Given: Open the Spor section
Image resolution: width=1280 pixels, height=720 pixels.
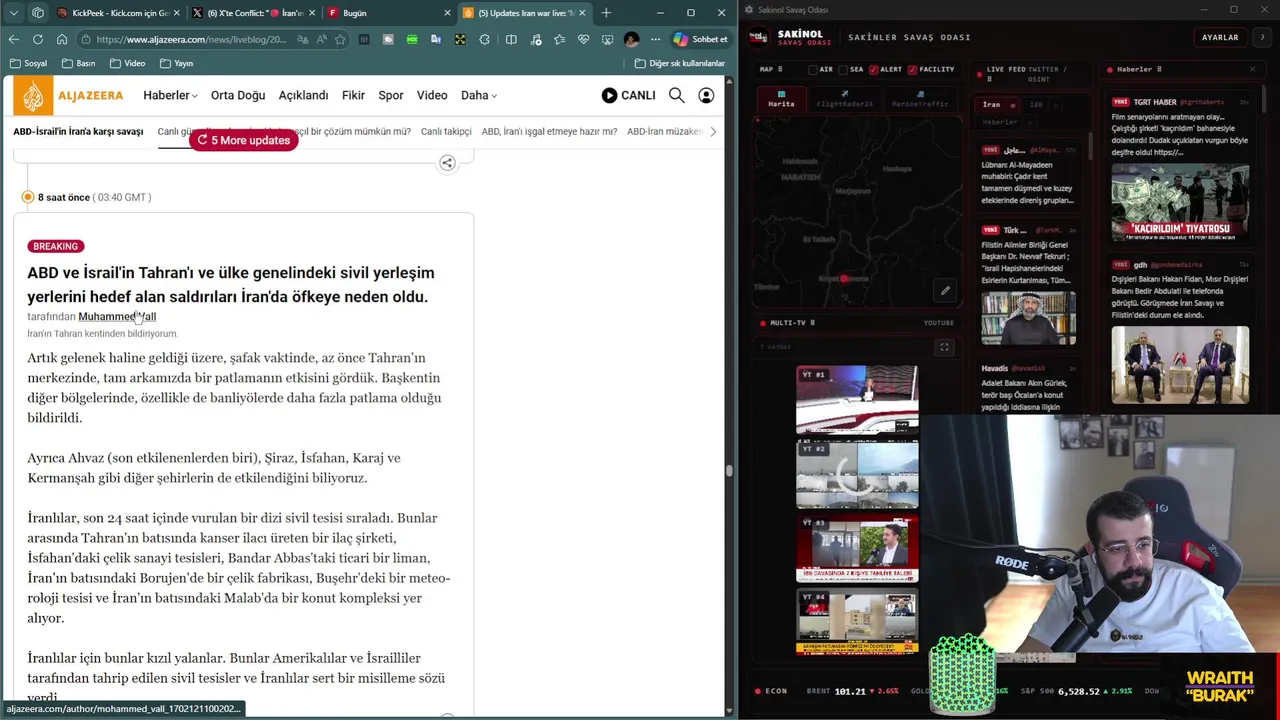Looking at the screenshot, I should 391,95.
